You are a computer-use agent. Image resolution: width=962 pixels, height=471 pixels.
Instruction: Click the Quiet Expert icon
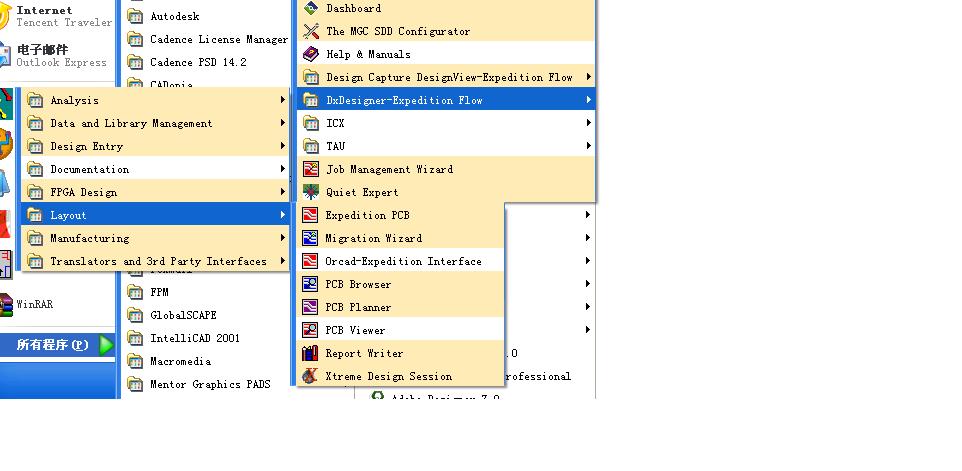[311, 192]
